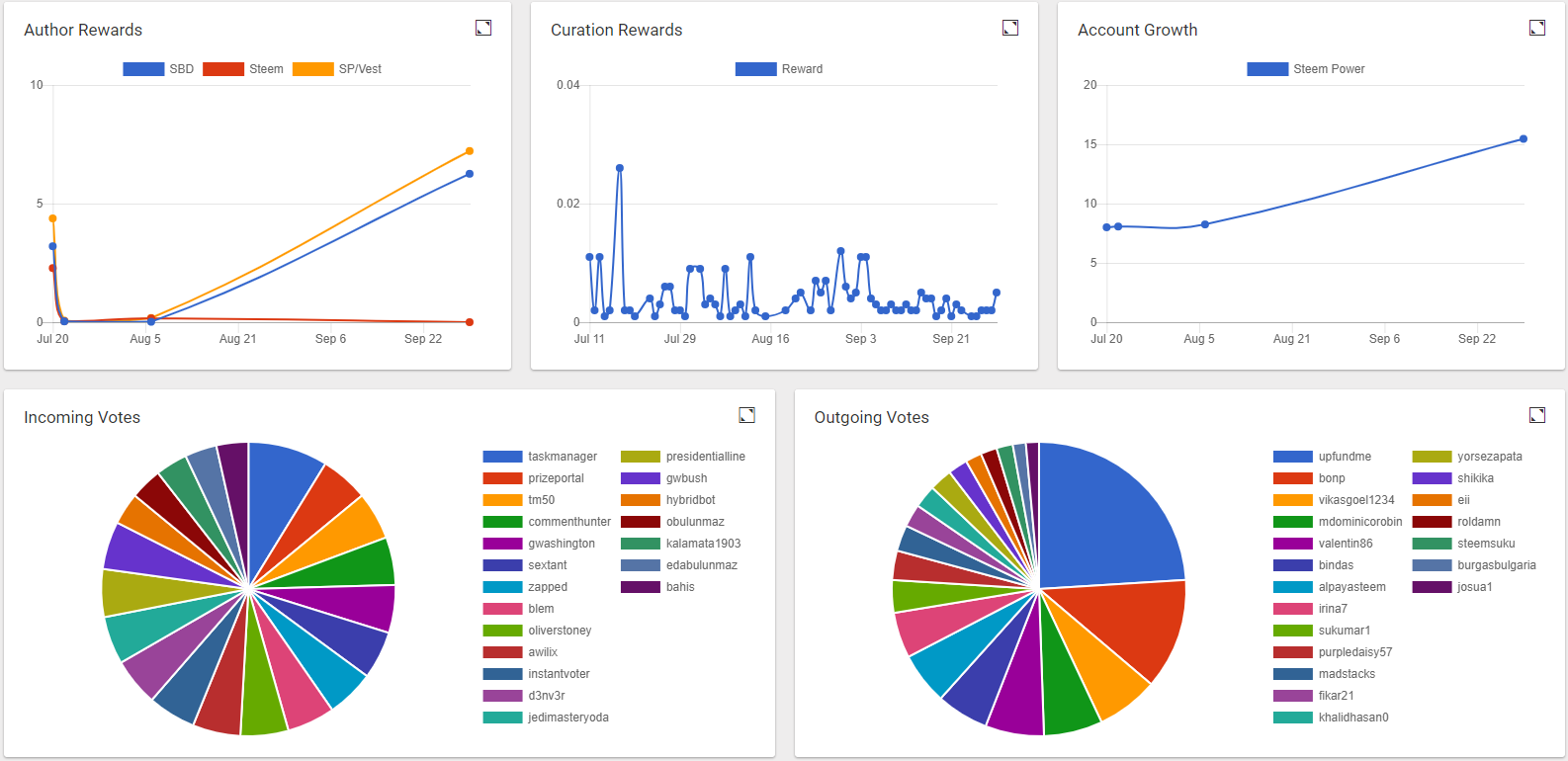
Task: Toggle the Steem series in legend
Action: [x=243, y=69]
